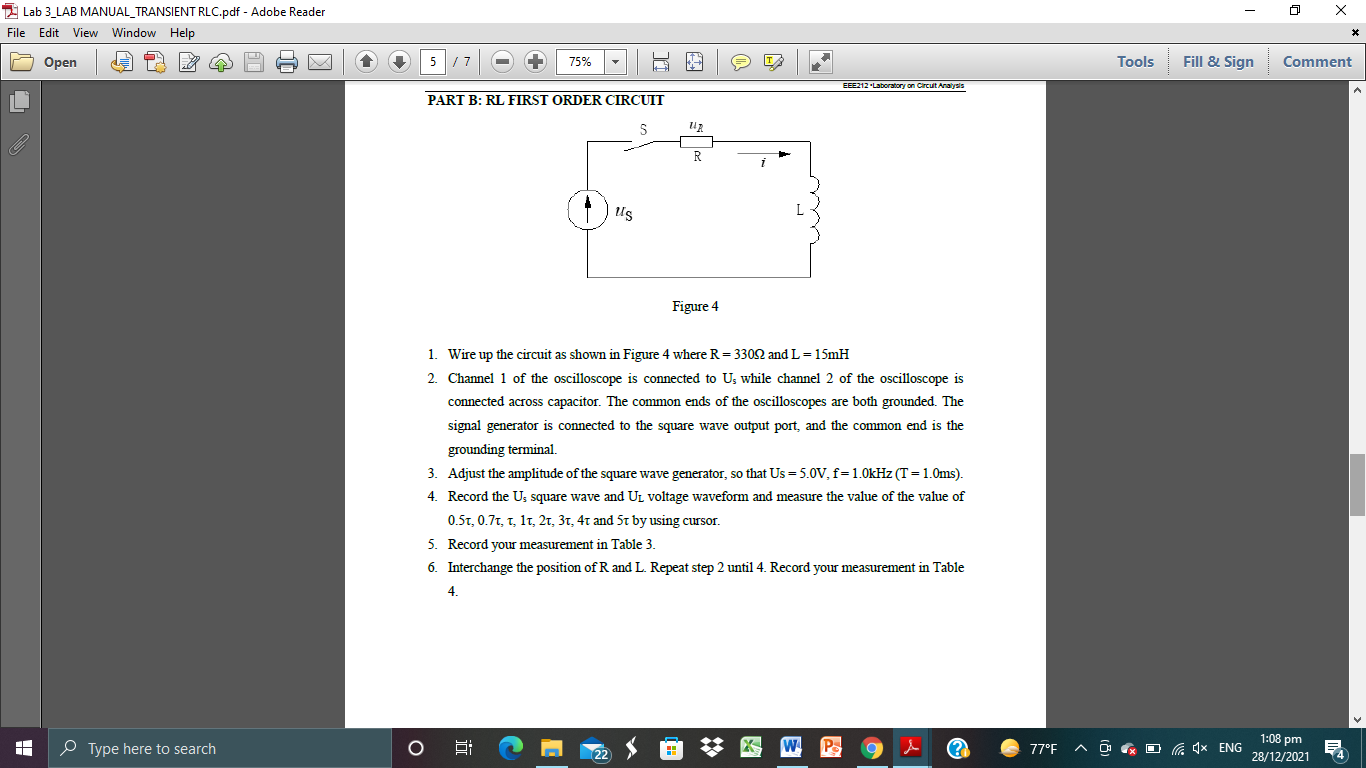The height and width of the screenshot is (768, 1366).
Task: Expand the hidden icons tray chevron
Action: (x=1079, y=747)
